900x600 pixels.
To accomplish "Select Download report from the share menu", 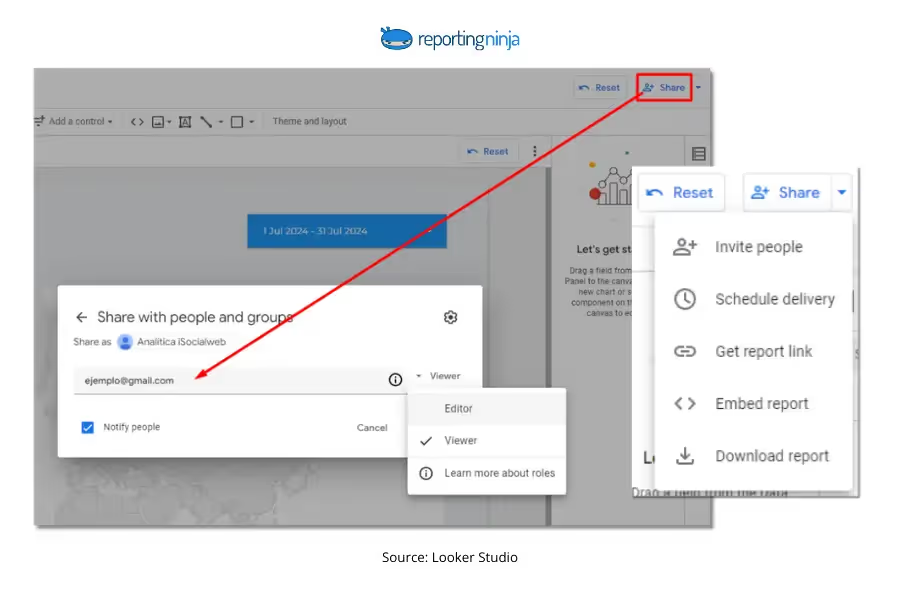I will pos(753,456).
